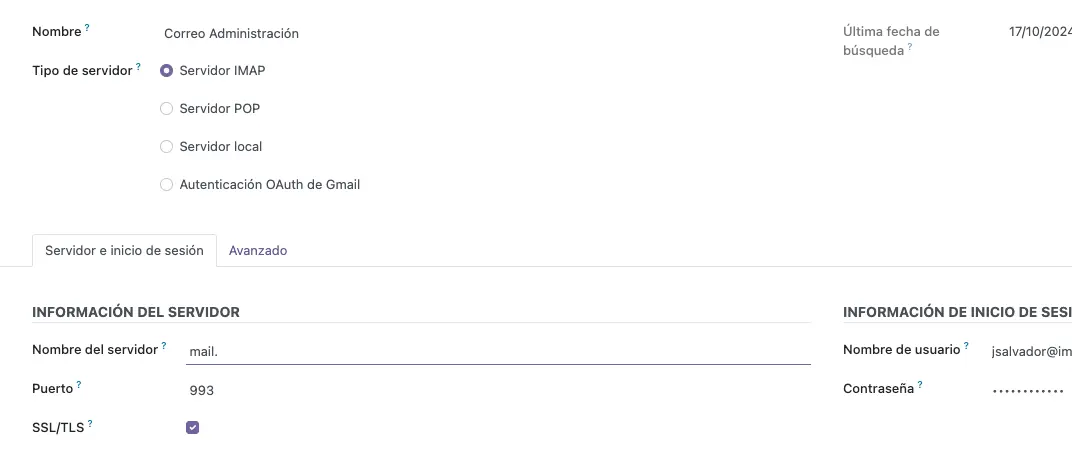Click the help icon beside SSL/TLS label
The height and width of the screenshot is (453, 1072).
[90, 424]
